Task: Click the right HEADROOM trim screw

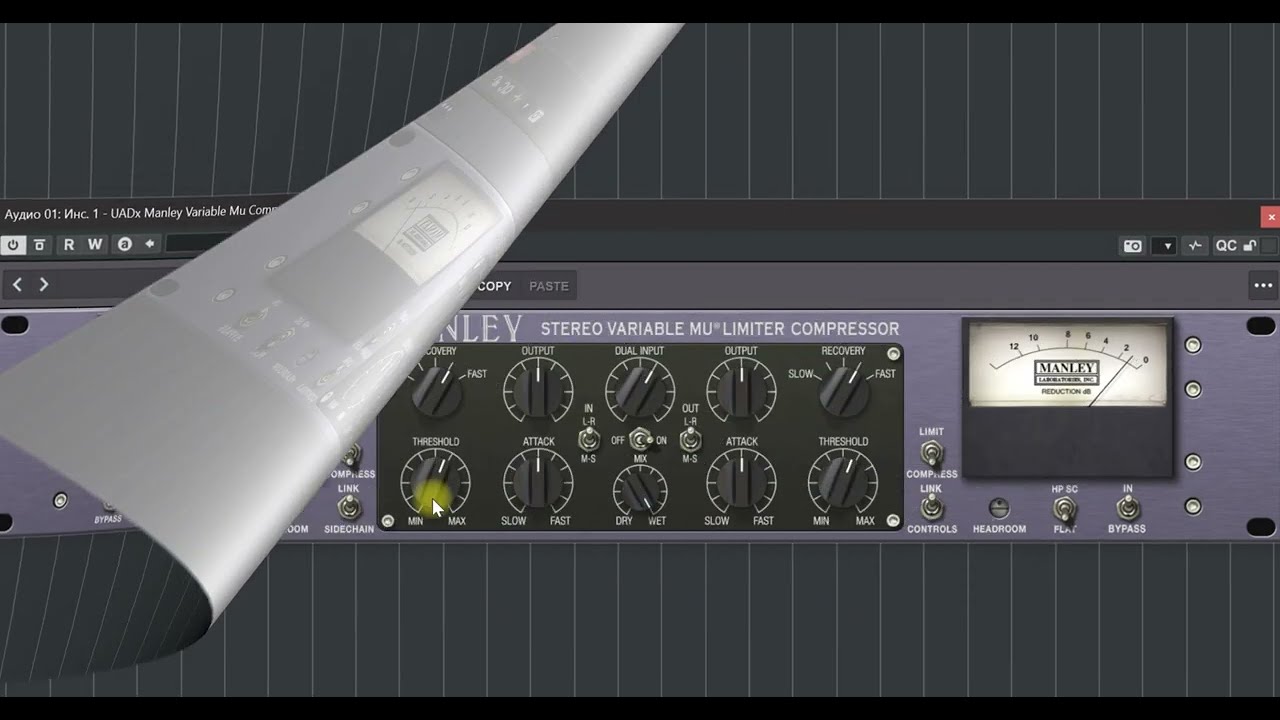Action: 998,508
